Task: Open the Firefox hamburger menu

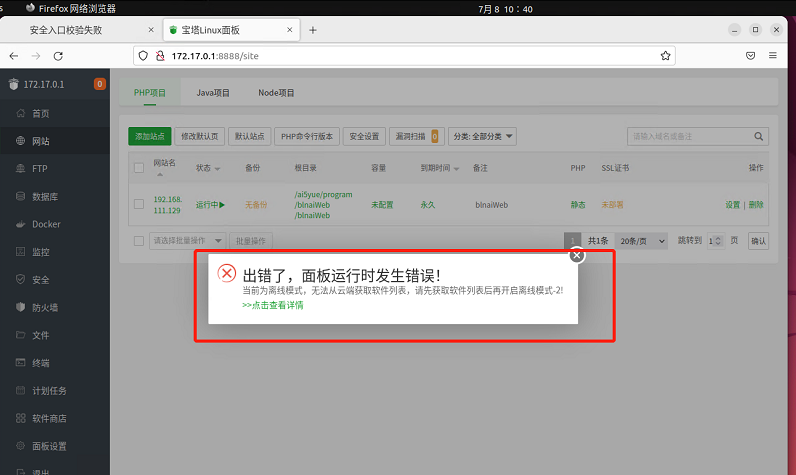Action: pyautogui.click(x=773, y=56)
